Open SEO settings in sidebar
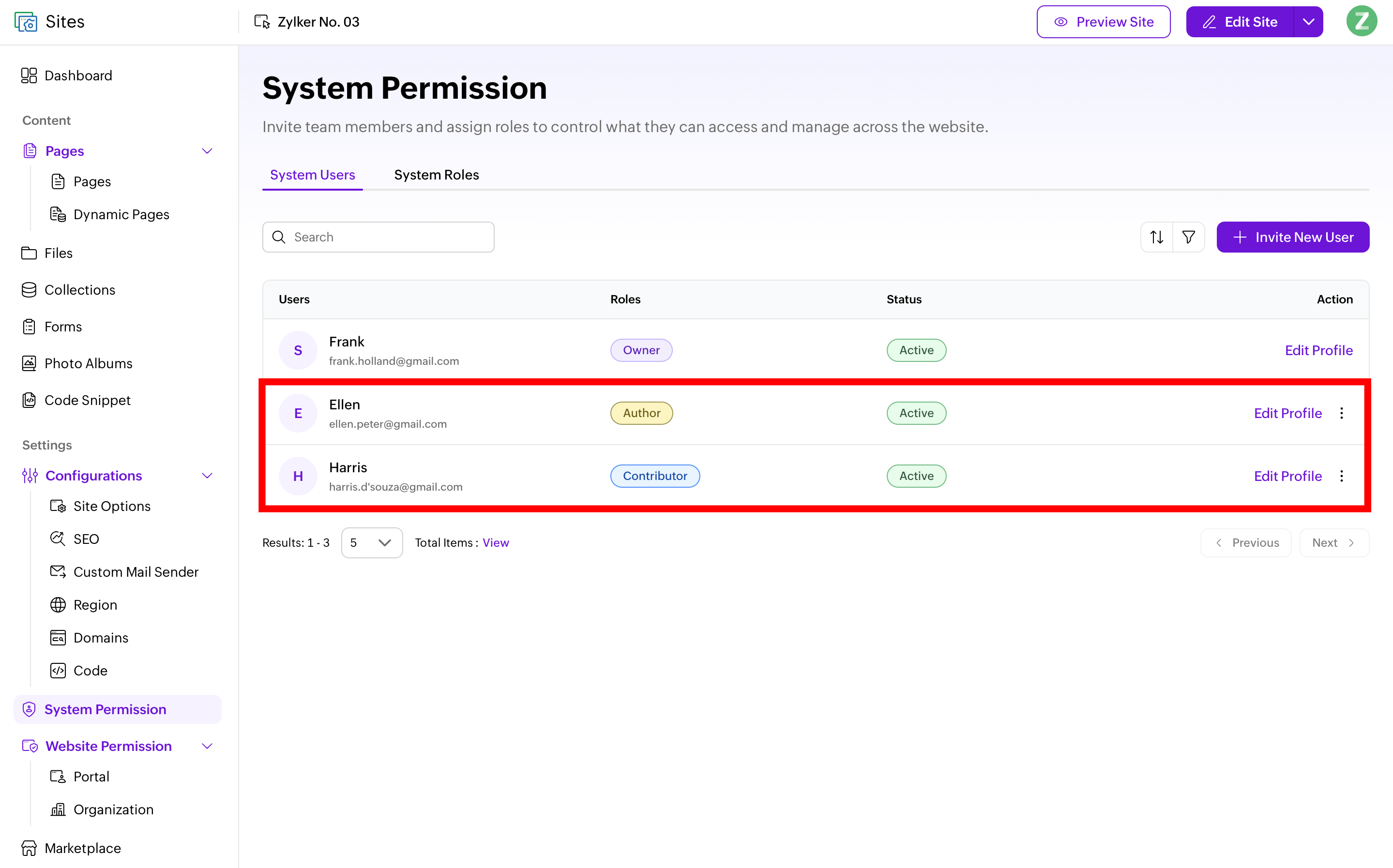 click(x=75, y=539)
